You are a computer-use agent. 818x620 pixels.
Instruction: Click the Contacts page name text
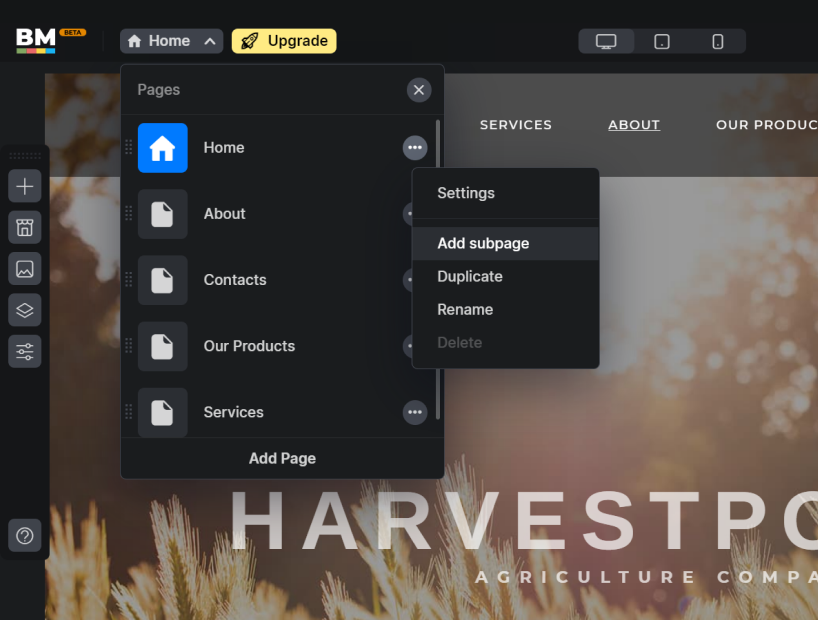(x=235, y=280)
